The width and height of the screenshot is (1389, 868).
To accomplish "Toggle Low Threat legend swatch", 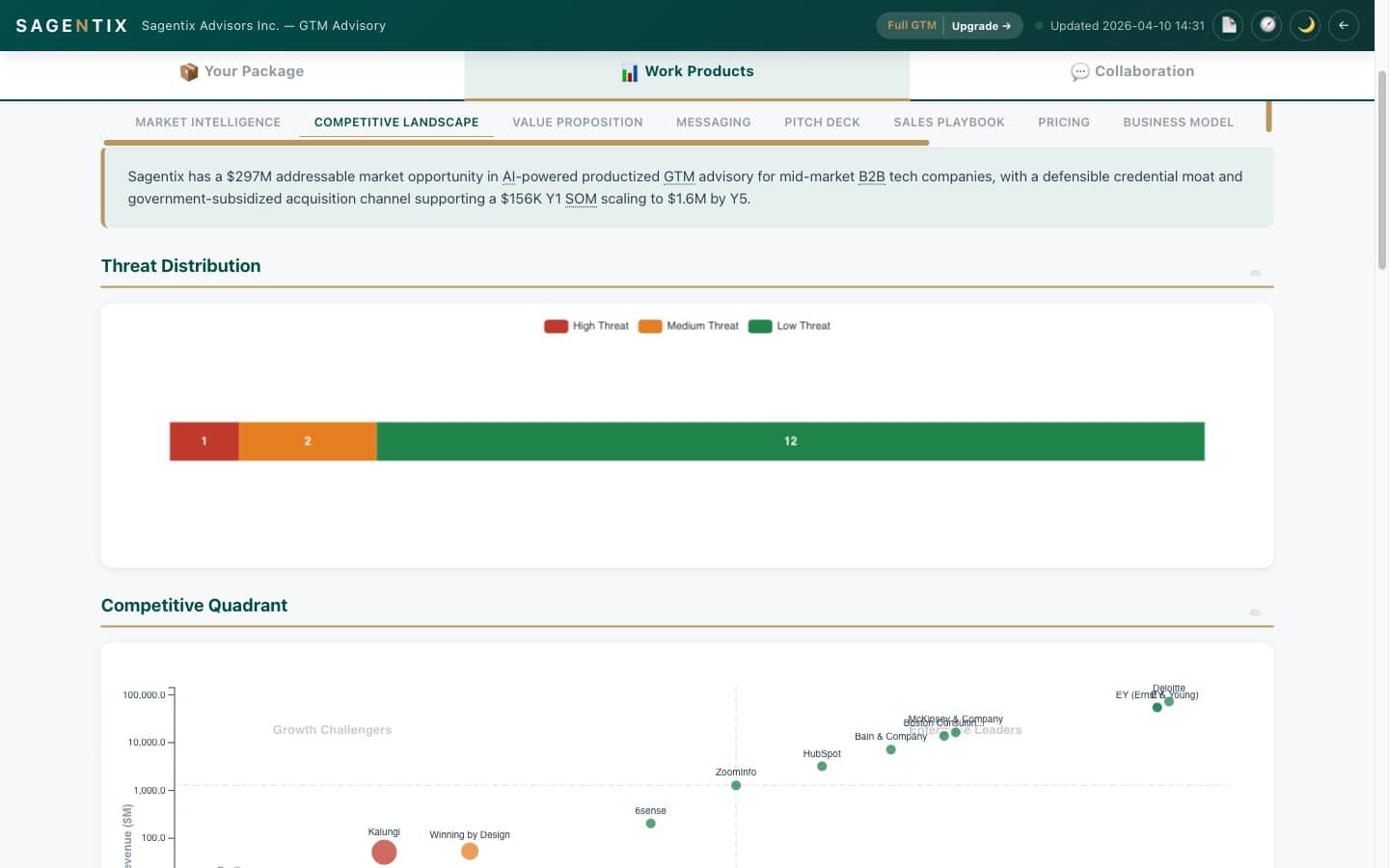I will (760, 326).
